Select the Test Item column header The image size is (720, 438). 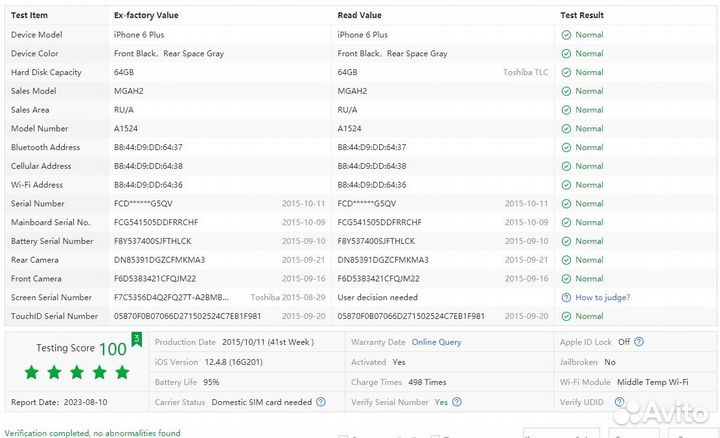click(29, 15)
